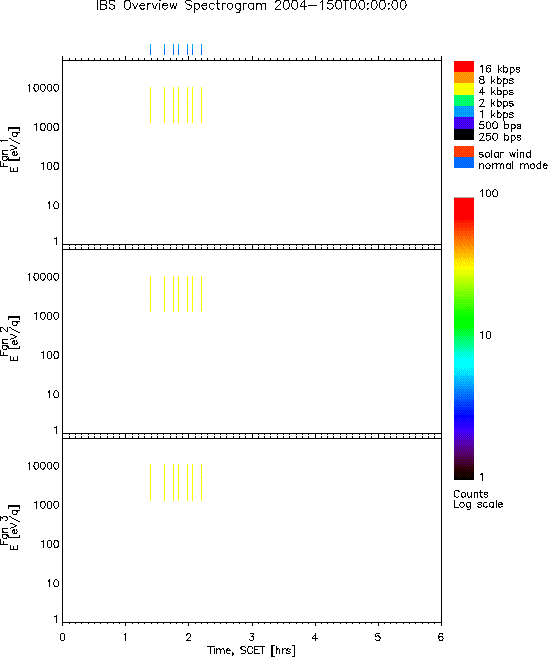Click the first yellow data line in Fan 3
The height and width of the screenshot is (657, 548).
(150, 482)
